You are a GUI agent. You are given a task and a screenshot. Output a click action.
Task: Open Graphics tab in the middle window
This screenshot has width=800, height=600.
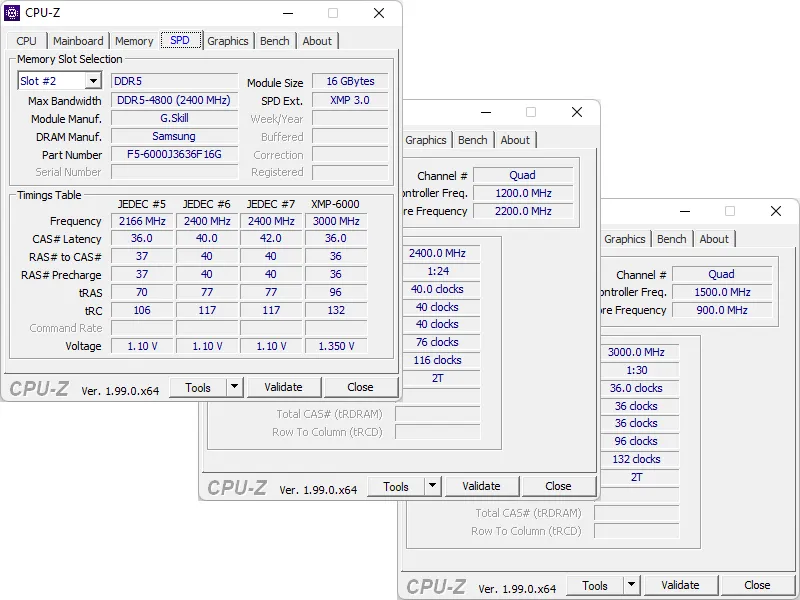tap(426, 140)
